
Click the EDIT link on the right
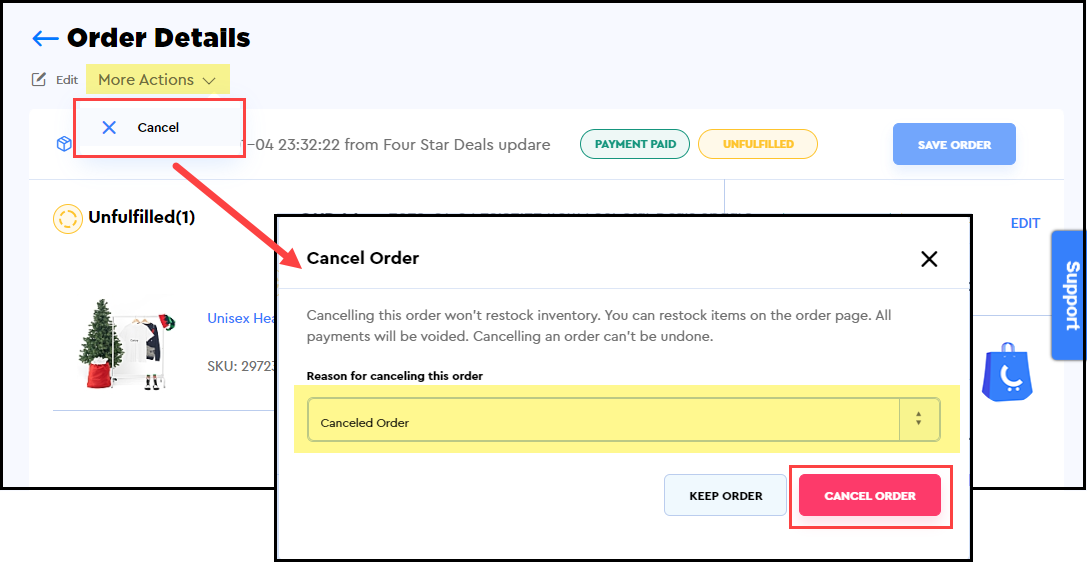click(1025, 223)
